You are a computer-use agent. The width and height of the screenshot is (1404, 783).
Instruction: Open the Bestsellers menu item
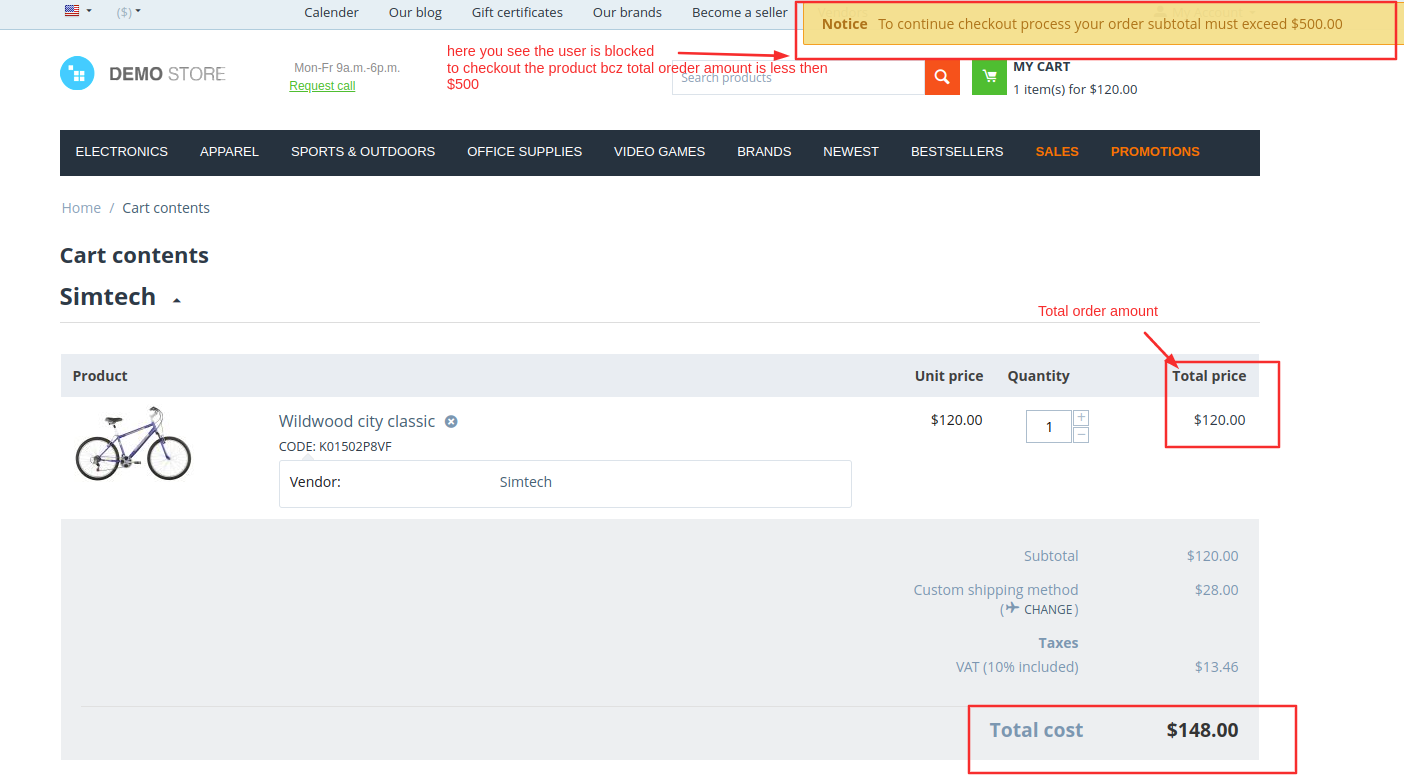pos(957,152)
